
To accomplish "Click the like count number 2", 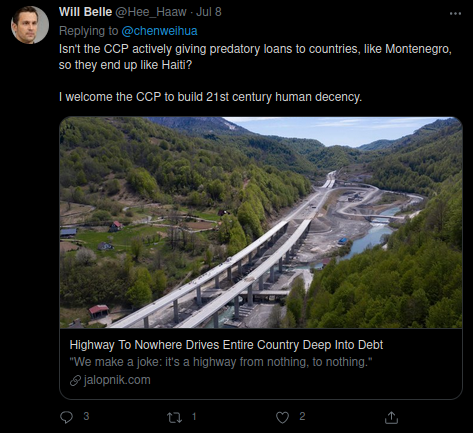I will point(302,416).
